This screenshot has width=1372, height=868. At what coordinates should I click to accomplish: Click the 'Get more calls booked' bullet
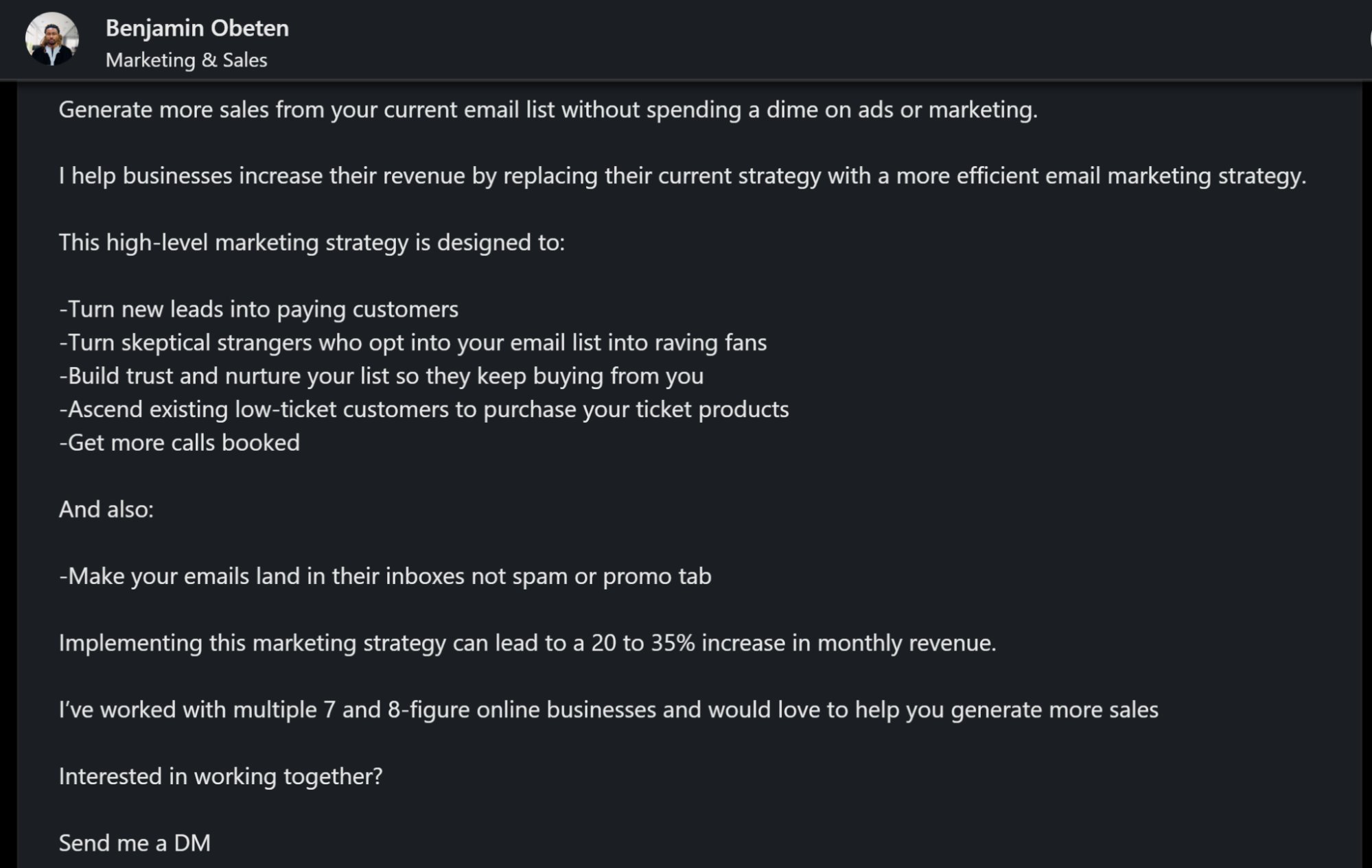(179, 443)
